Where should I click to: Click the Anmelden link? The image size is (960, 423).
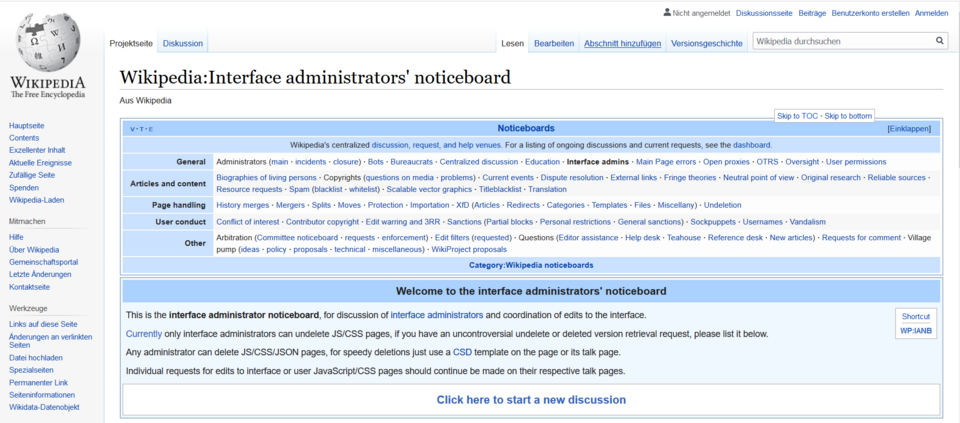tap(931, 13)
